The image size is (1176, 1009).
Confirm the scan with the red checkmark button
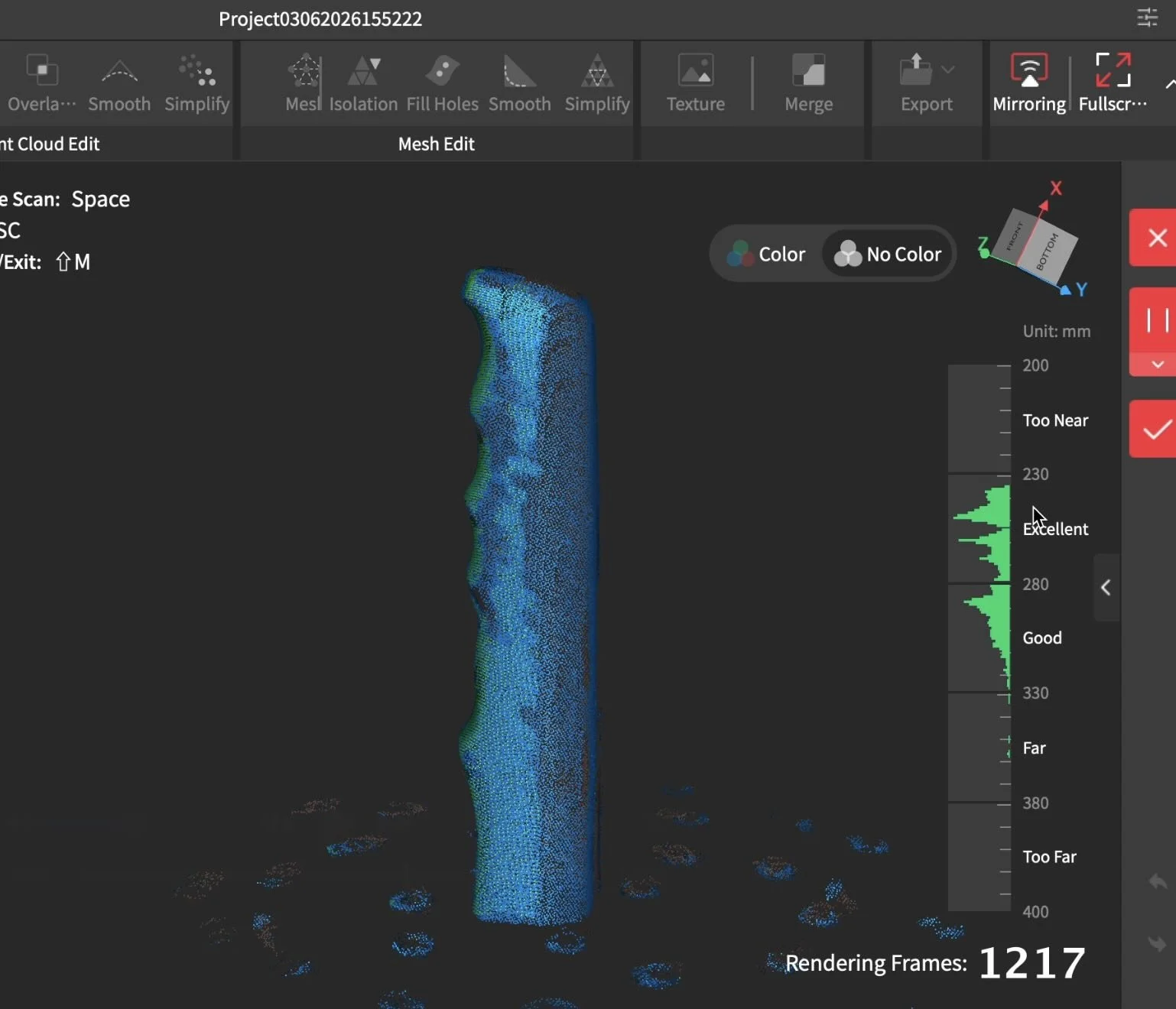1157,430
